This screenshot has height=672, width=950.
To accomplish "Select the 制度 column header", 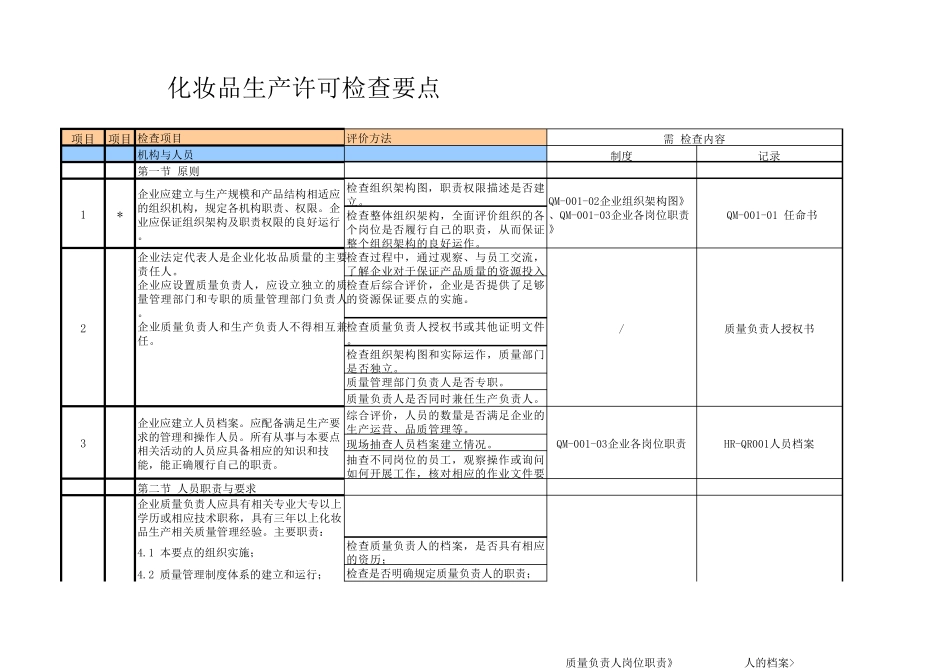I will 622,155.
